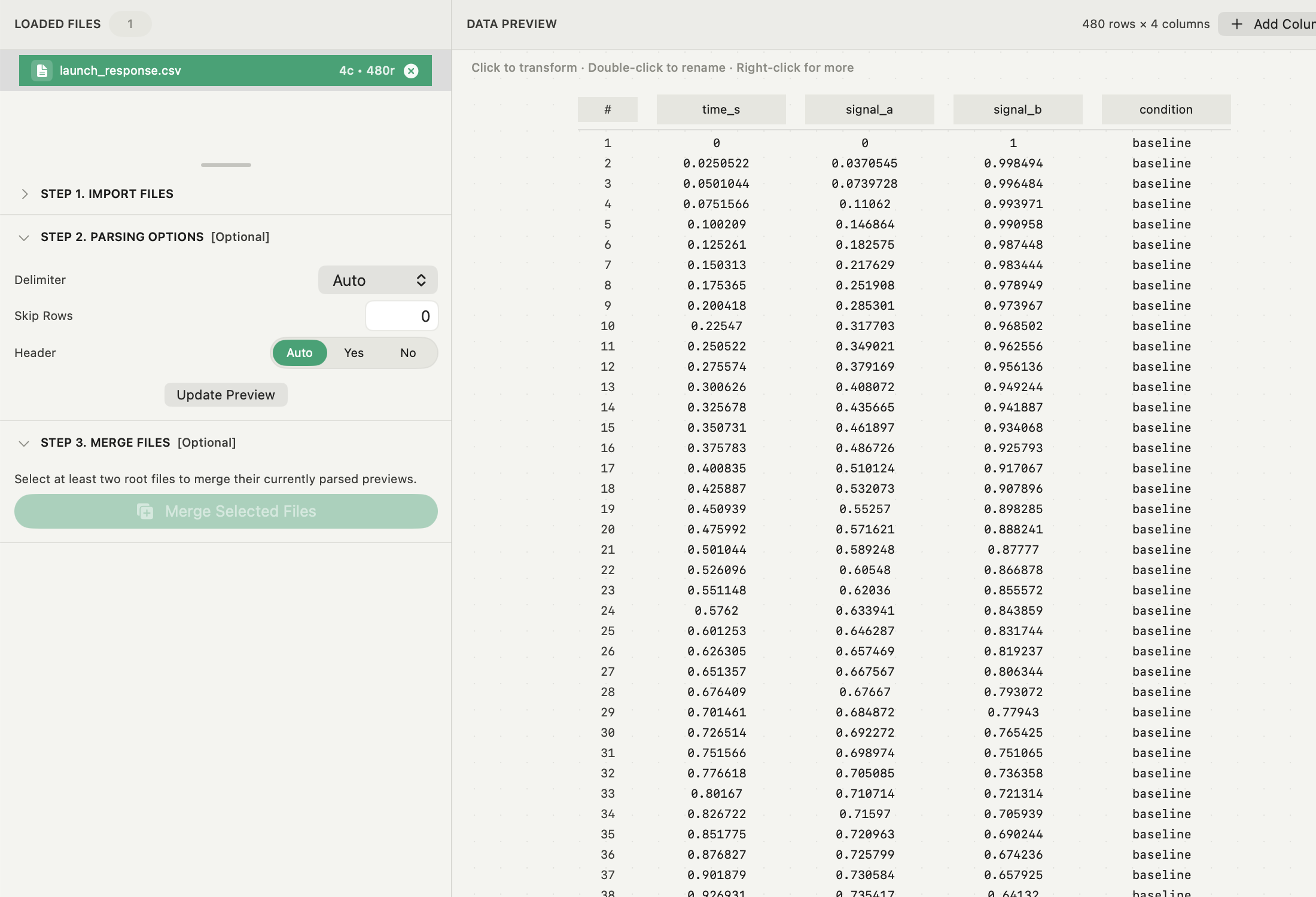Click the signal_a column header

870,109
